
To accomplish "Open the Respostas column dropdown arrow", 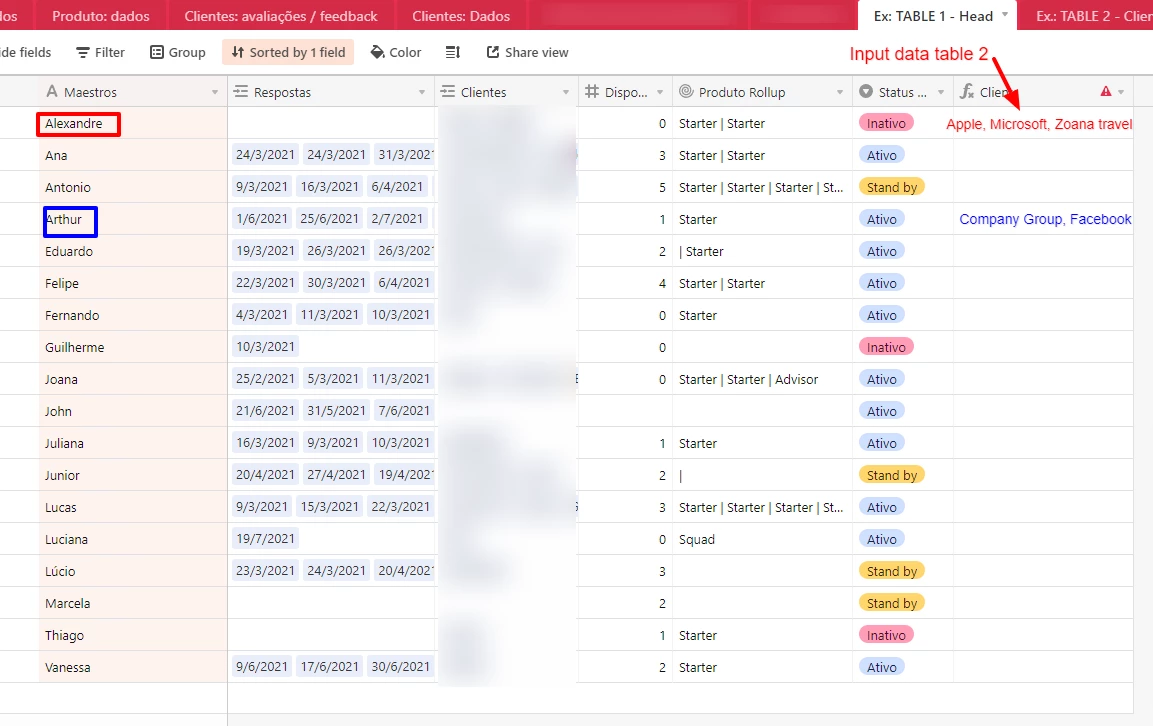I will click(x=422, y=92).
